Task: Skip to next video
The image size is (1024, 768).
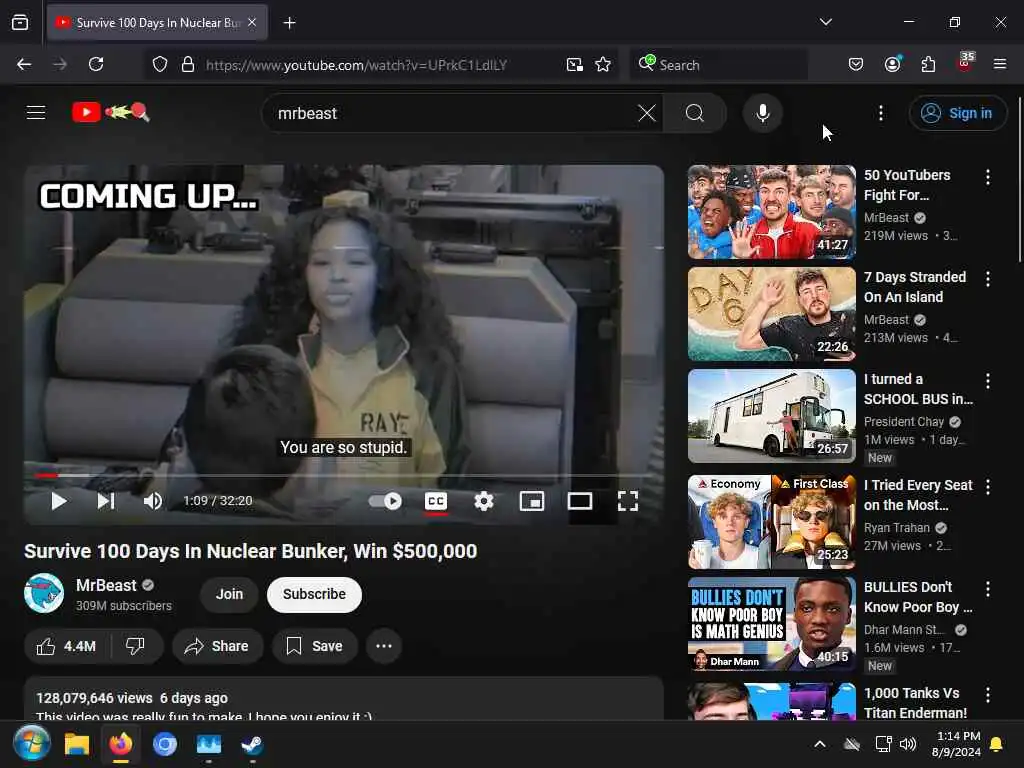Action: [106, 501]
